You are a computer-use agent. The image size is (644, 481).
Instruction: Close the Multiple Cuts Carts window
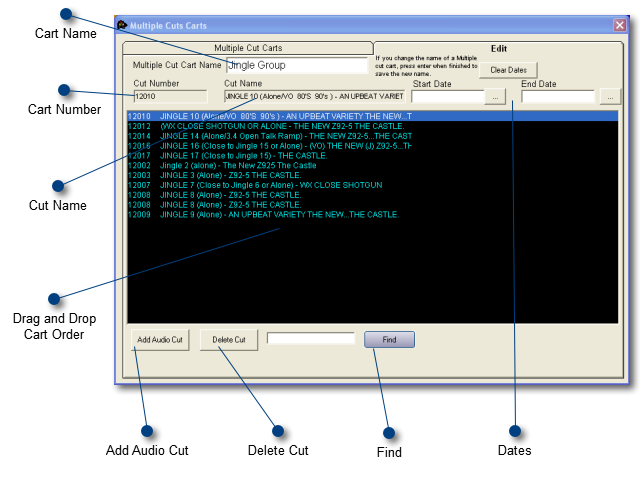(x=619, y=25)
